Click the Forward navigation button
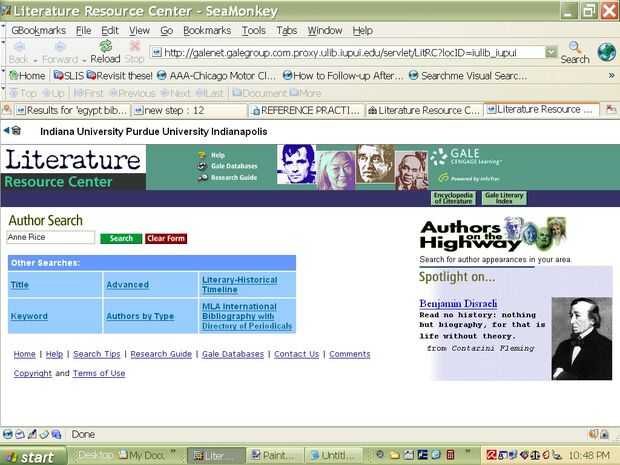 [x=60, y=52]
